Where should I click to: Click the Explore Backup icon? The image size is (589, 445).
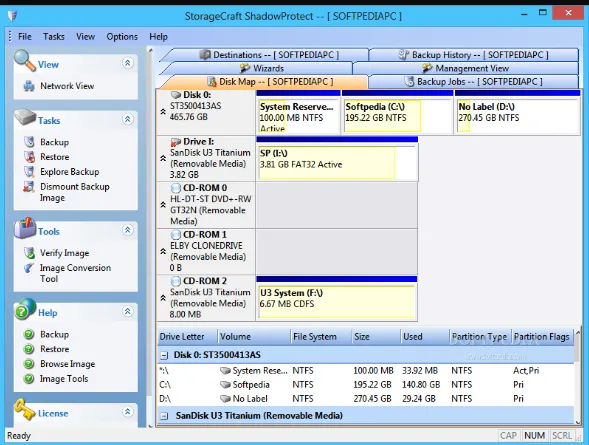(x=29, y=172)
